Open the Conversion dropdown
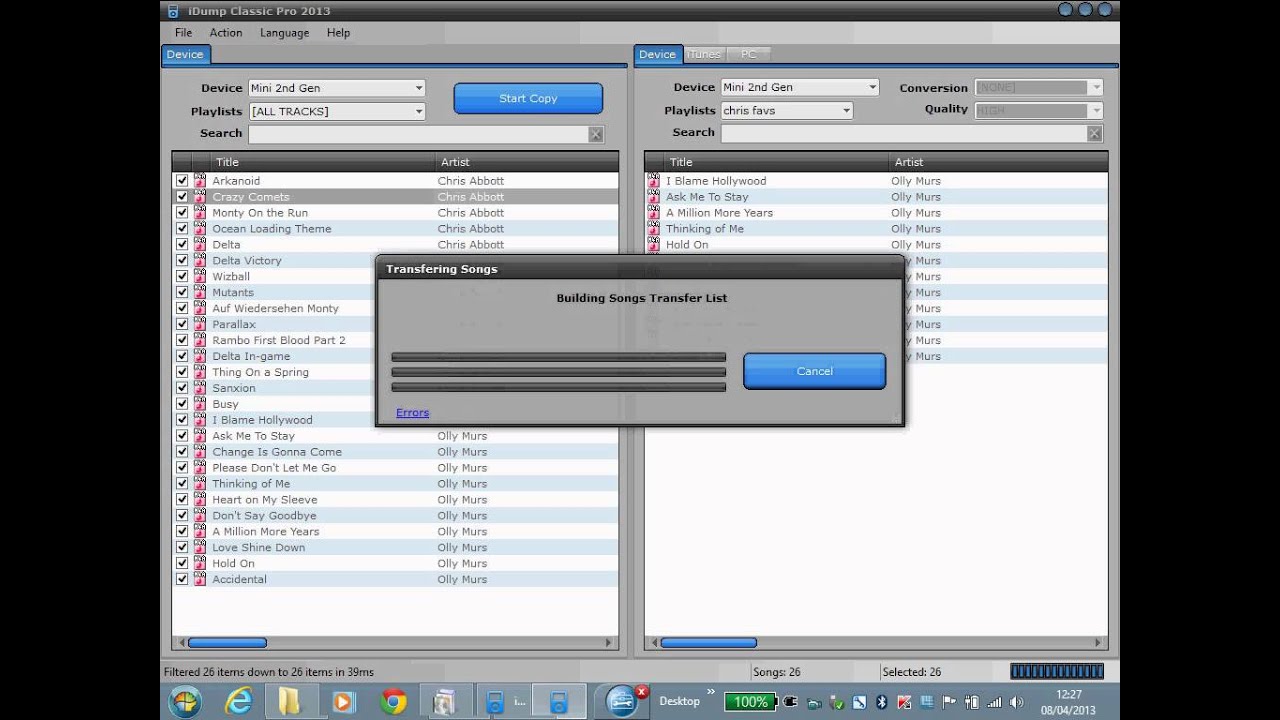1280x720 pixels. click(1039, 87)
